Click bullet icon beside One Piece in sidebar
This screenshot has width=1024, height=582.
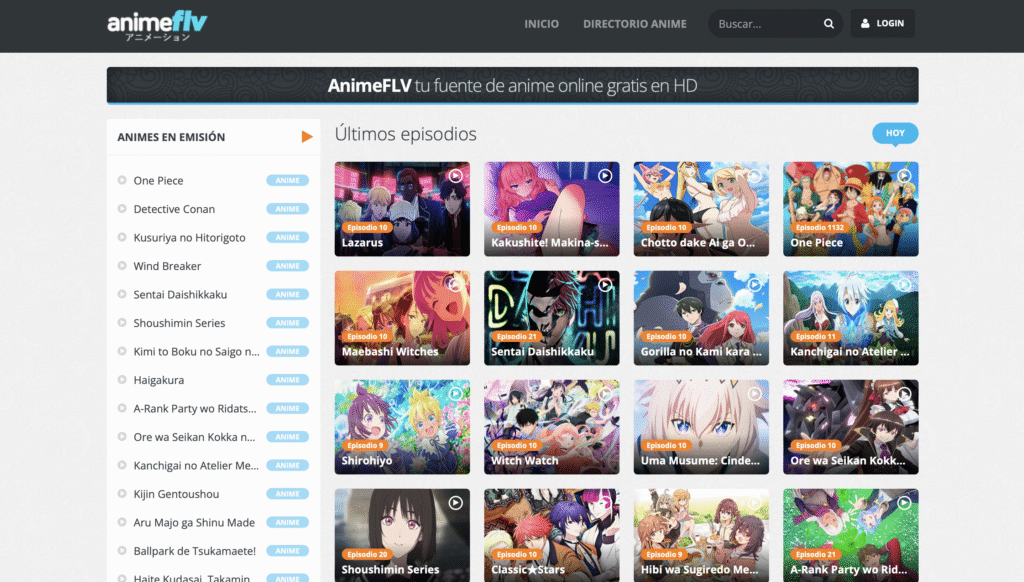pos(122,180)
